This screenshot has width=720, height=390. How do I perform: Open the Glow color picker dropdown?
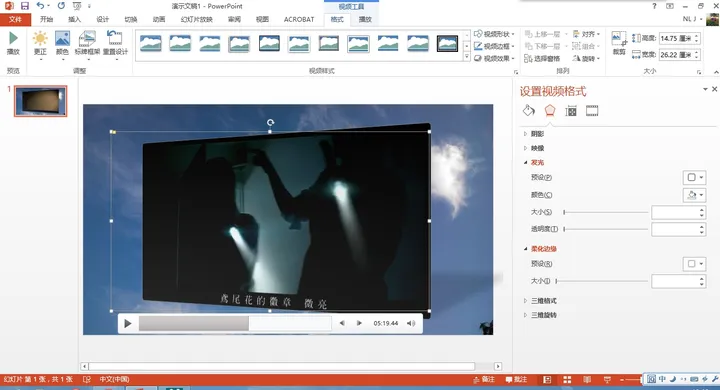pos(694,195)
